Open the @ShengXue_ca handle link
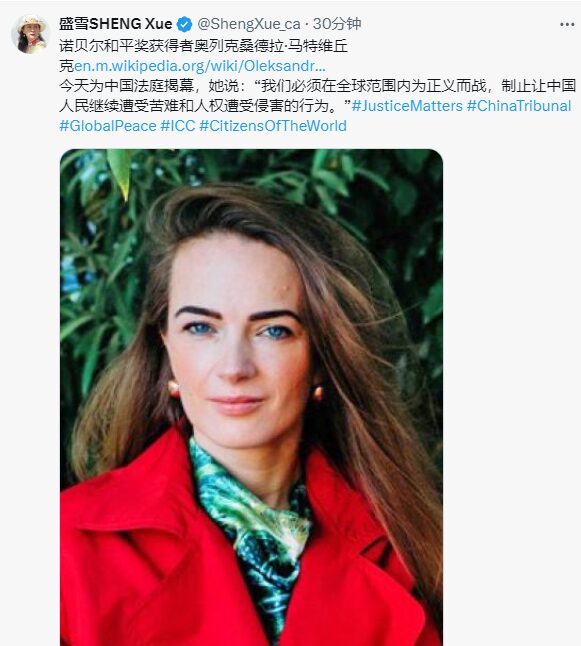 click(249, 24)
